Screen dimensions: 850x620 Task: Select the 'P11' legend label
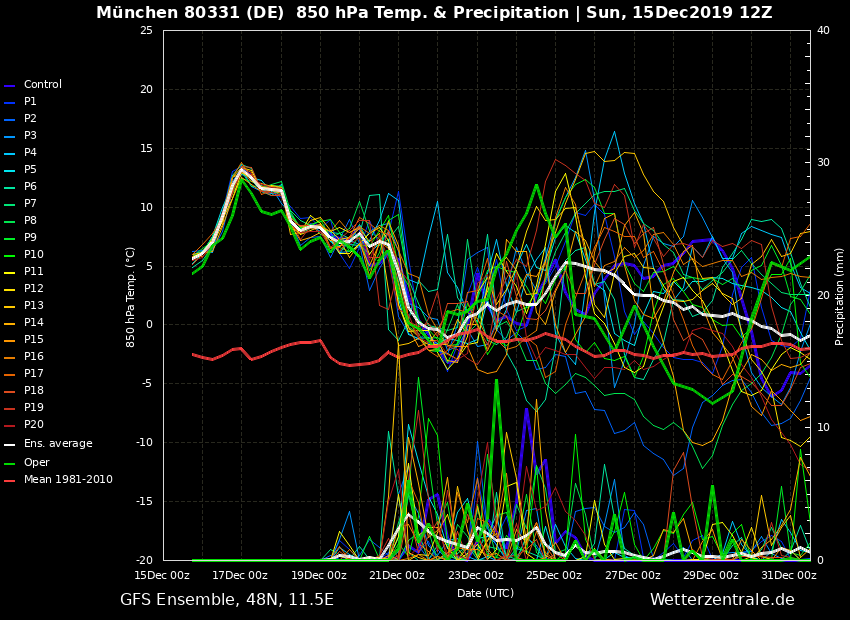pos(34,272)
